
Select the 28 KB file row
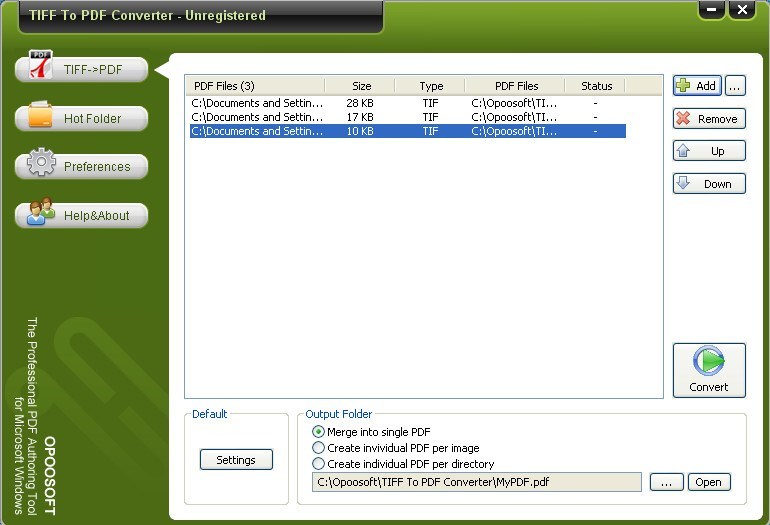point(408,103)
